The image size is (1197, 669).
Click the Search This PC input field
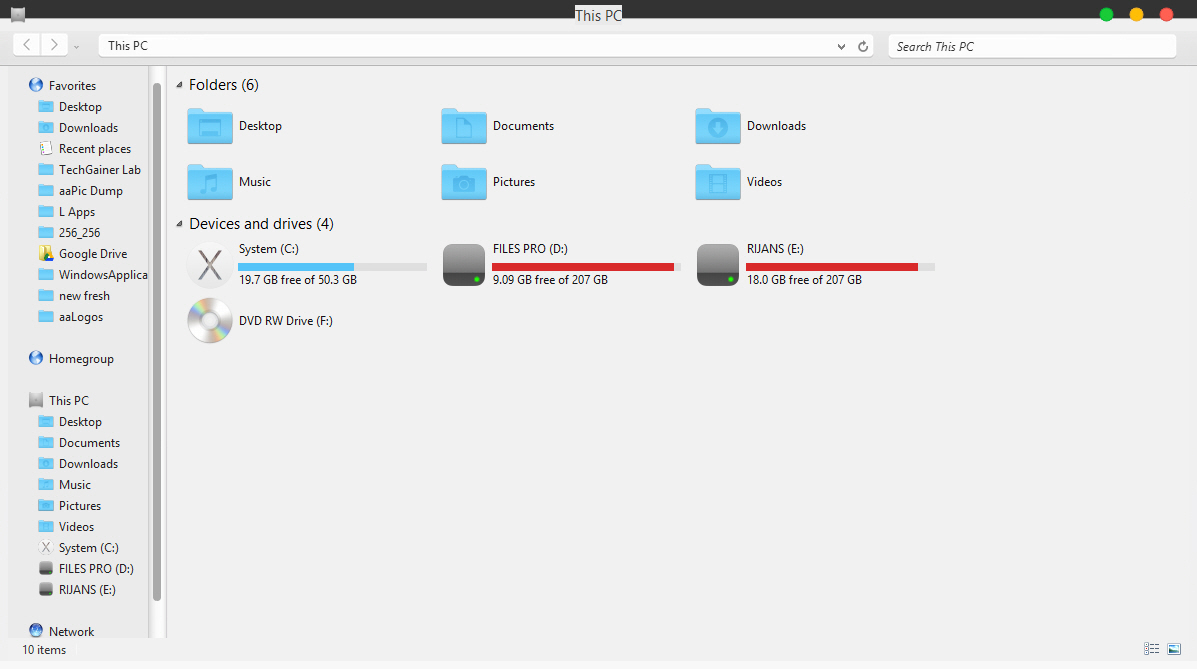(x=1032, y=46)
